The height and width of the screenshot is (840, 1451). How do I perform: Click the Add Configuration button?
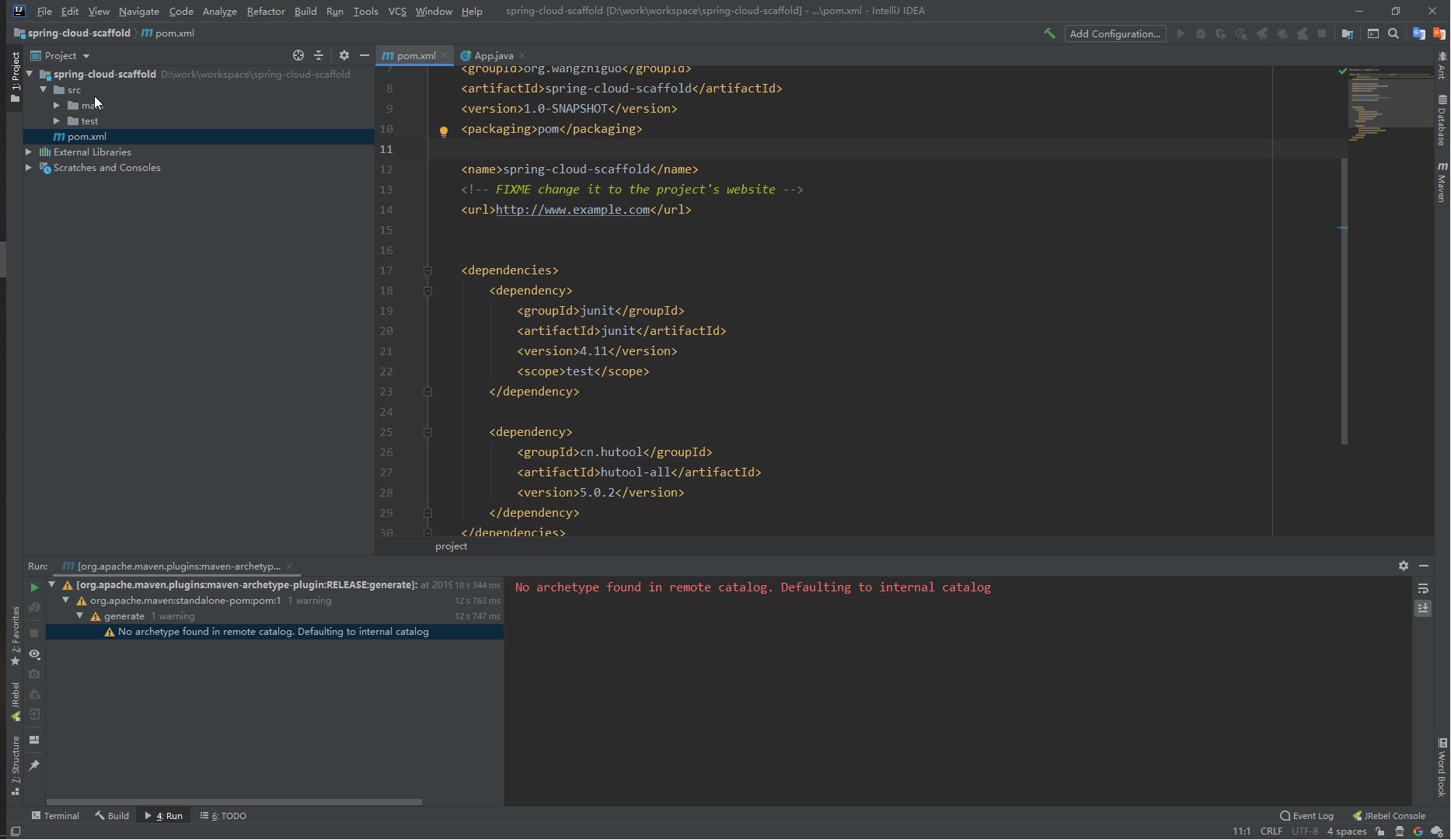[x=1114, y=33]
